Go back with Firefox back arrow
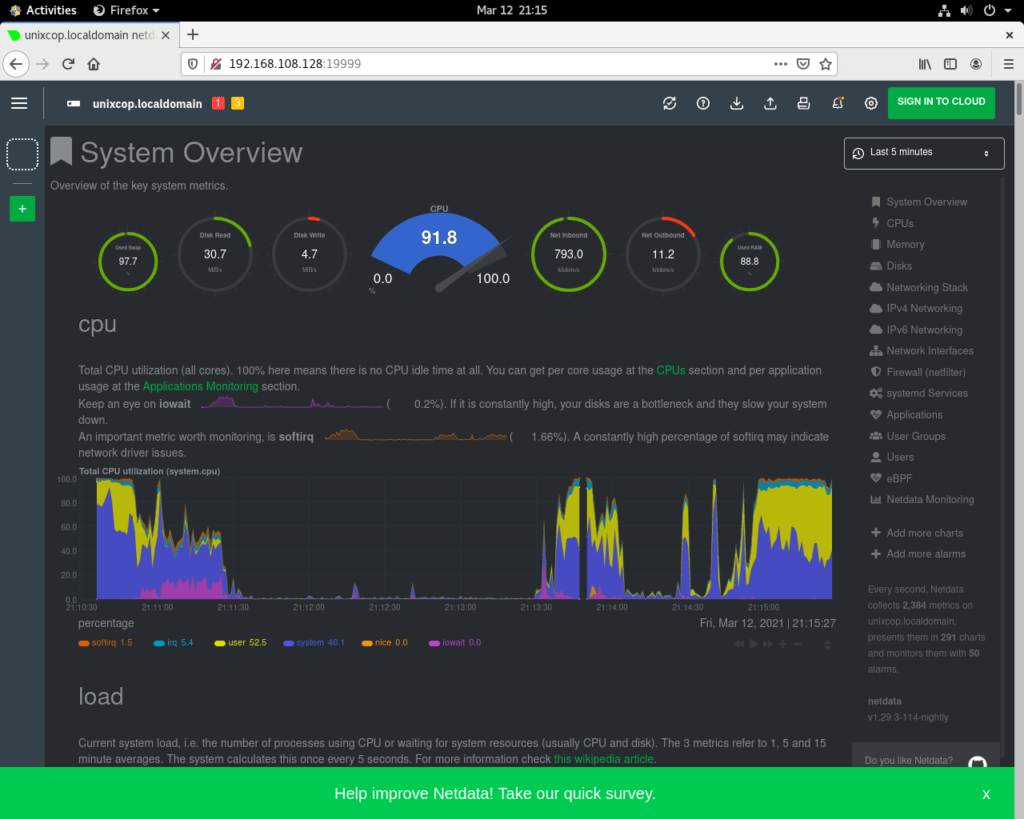 tap(16, 64)
